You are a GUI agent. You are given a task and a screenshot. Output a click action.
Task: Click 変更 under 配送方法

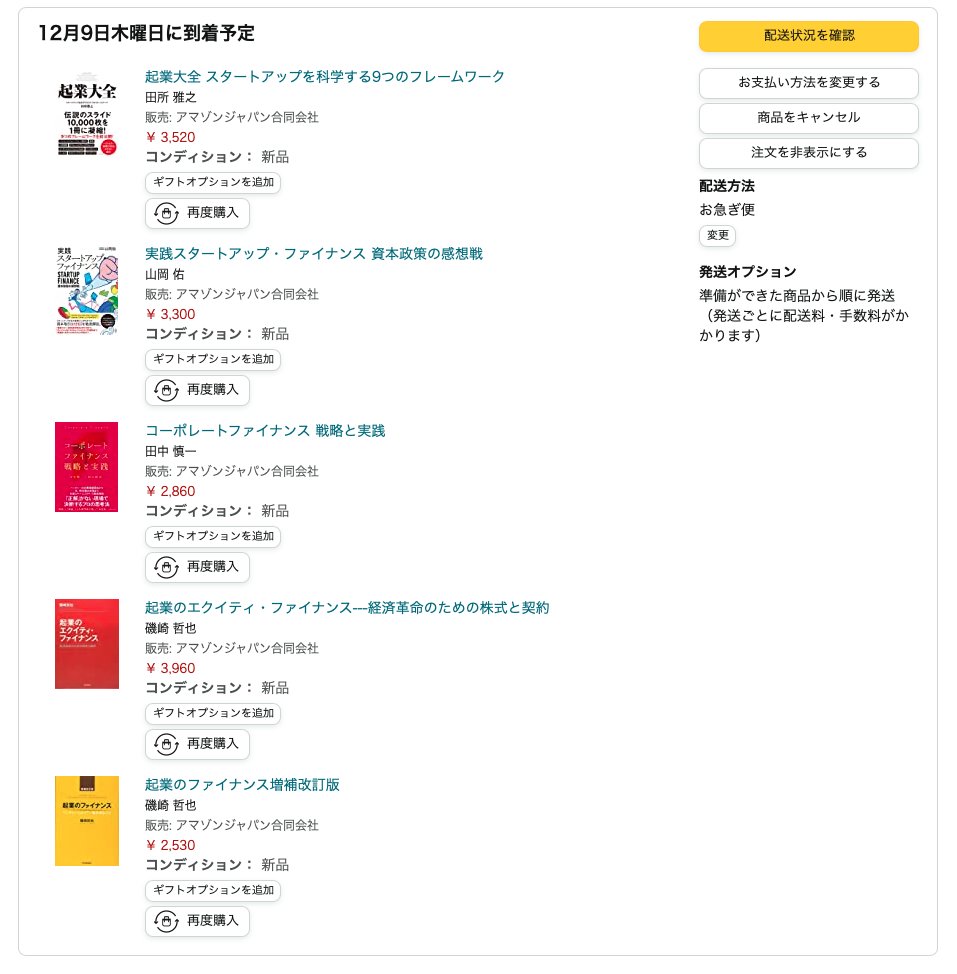[x=717, y=235]
